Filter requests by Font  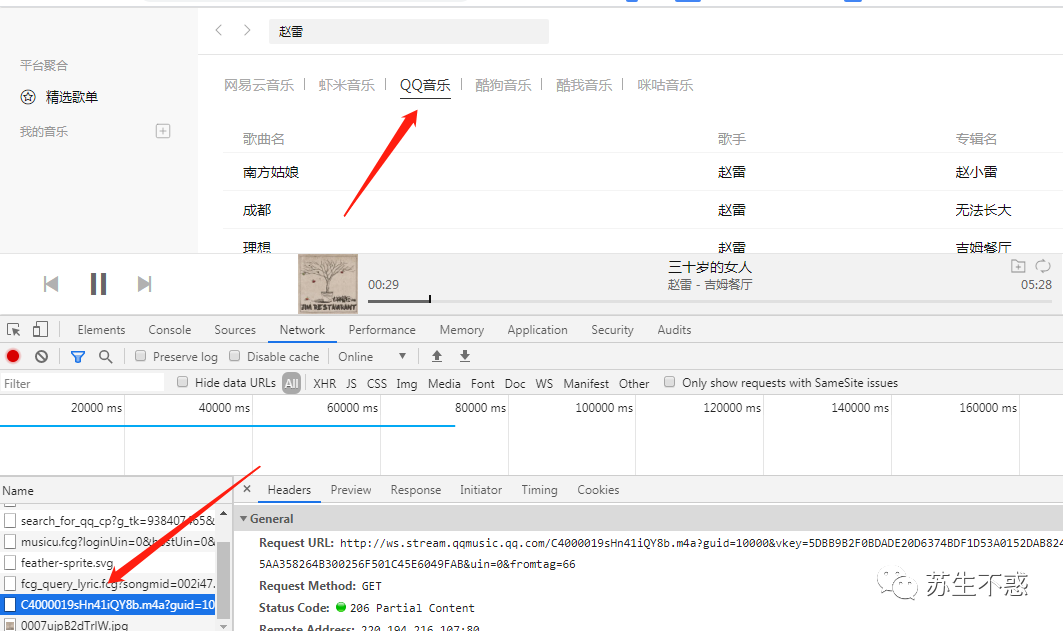pyautogui.click(x=483, y=384)
